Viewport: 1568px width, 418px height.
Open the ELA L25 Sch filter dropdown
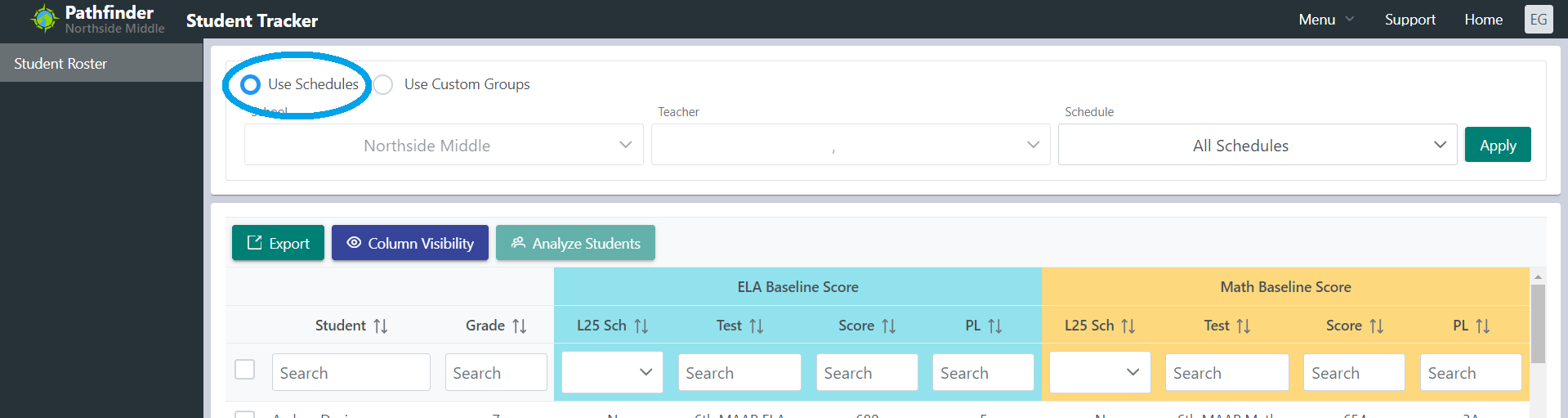(612, 372)
